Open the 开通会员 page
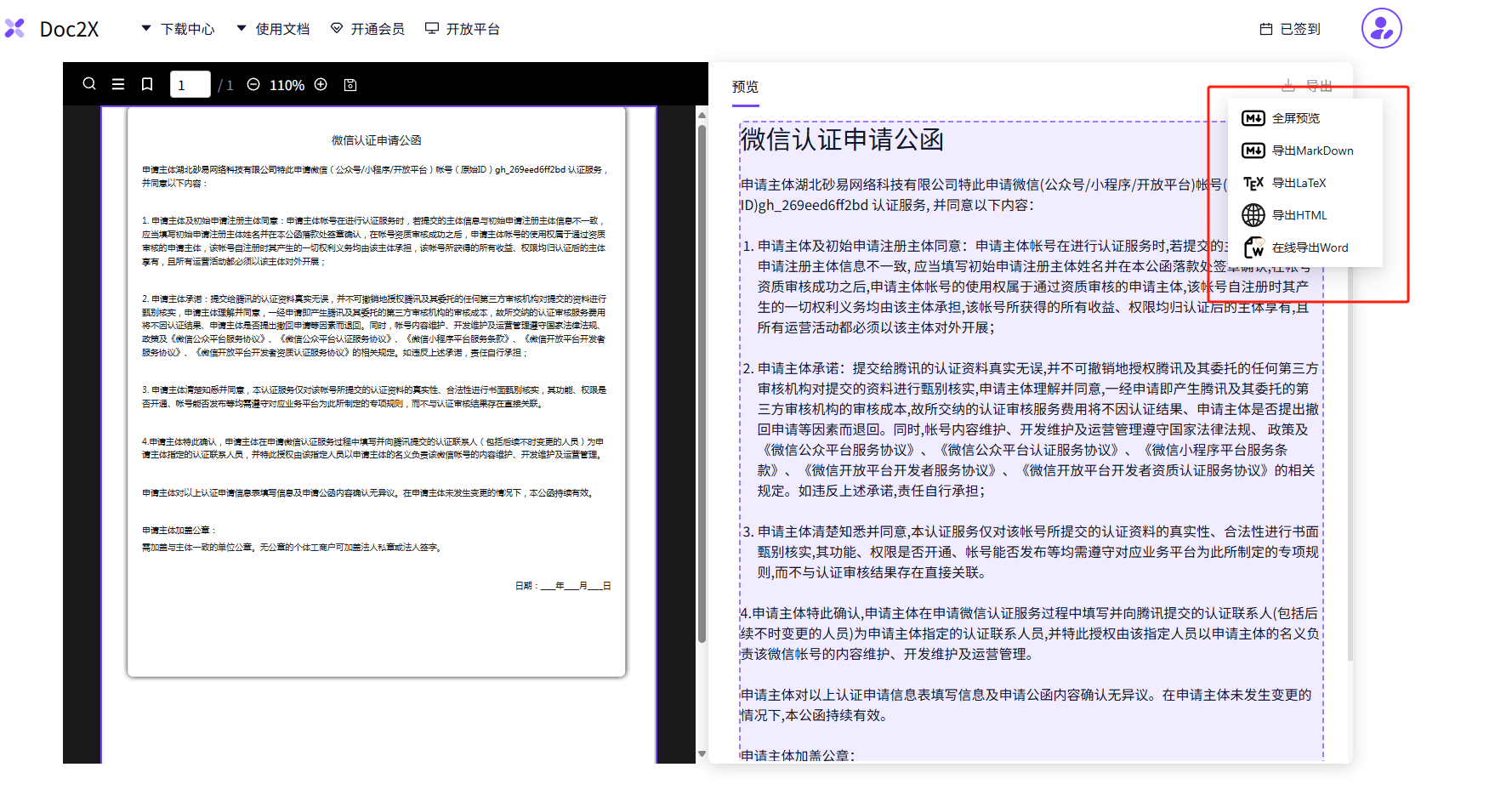Screen dimensions: 1512x790 point(367,29)
